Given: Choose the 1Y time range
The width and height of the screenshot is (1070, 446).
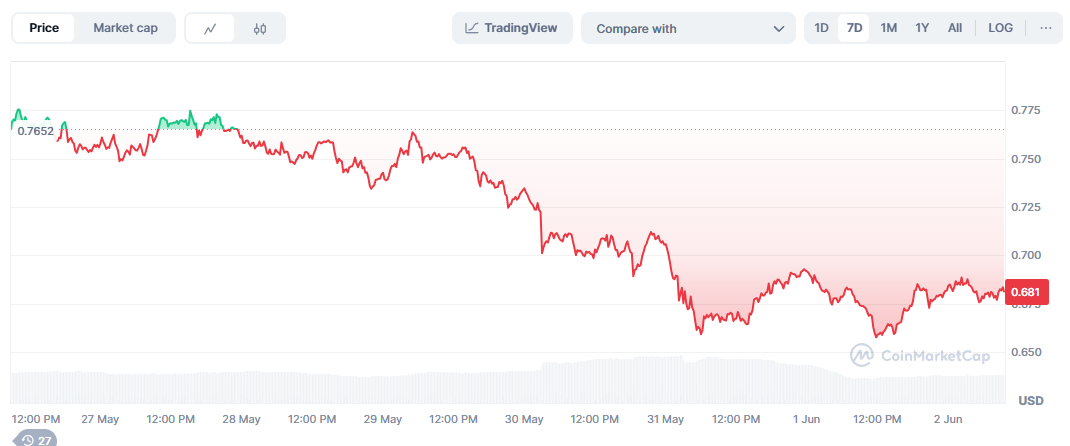Looking at the screenshot, I should coord(922,28).
